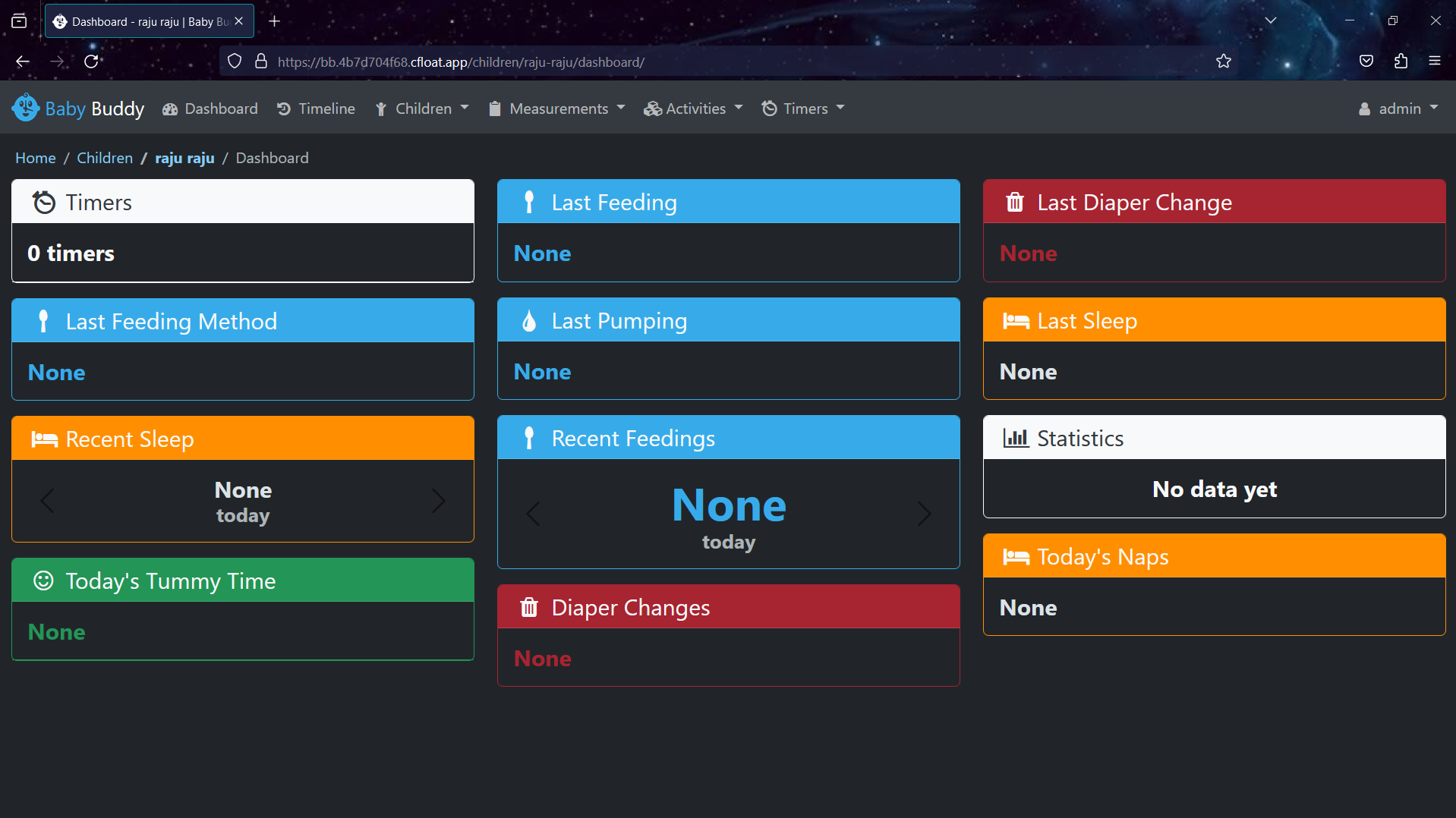Click the Timeline history icon

pos(284,109)
